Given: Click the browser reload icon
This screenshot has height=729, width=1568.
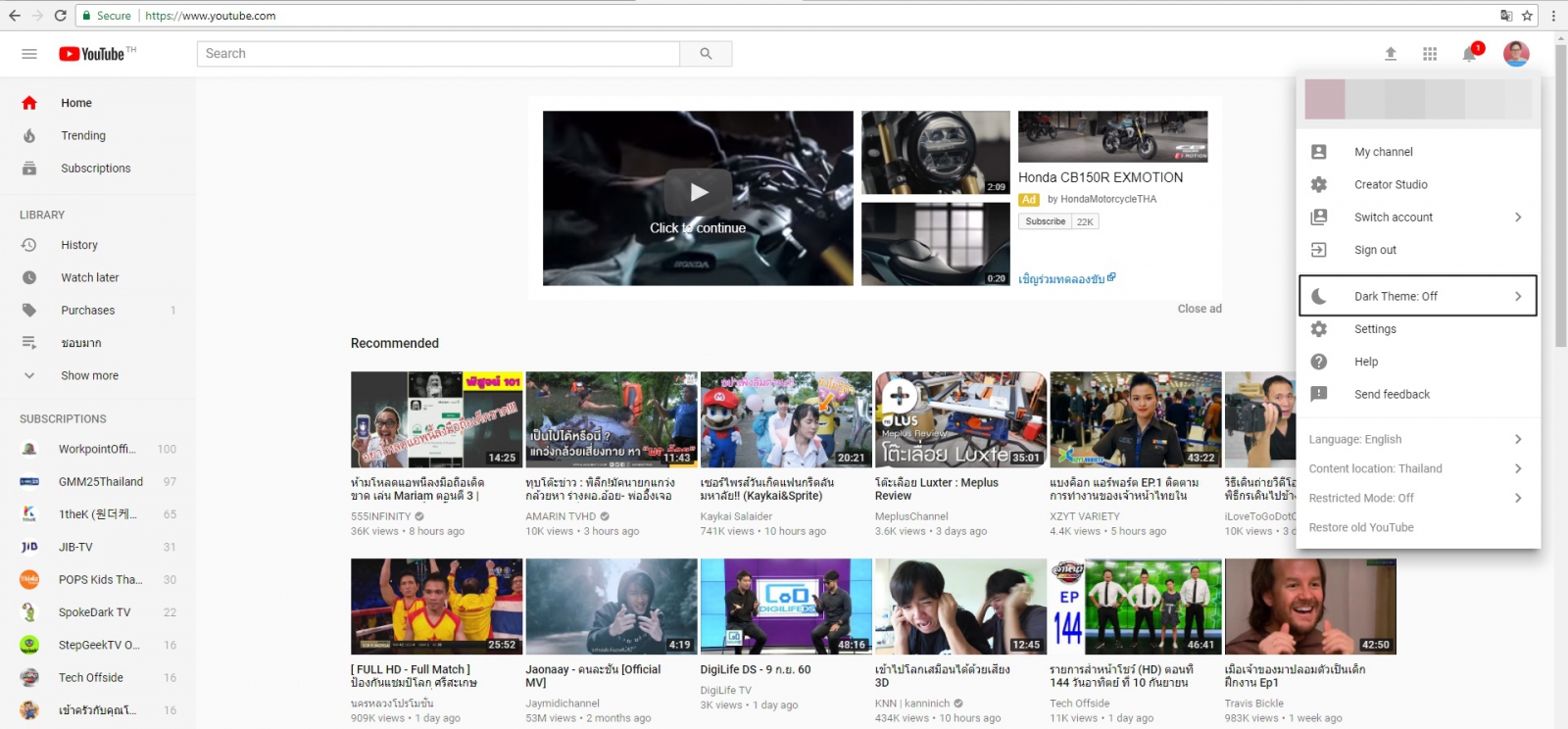Looking at the screenshot, I should pos(61,16).
